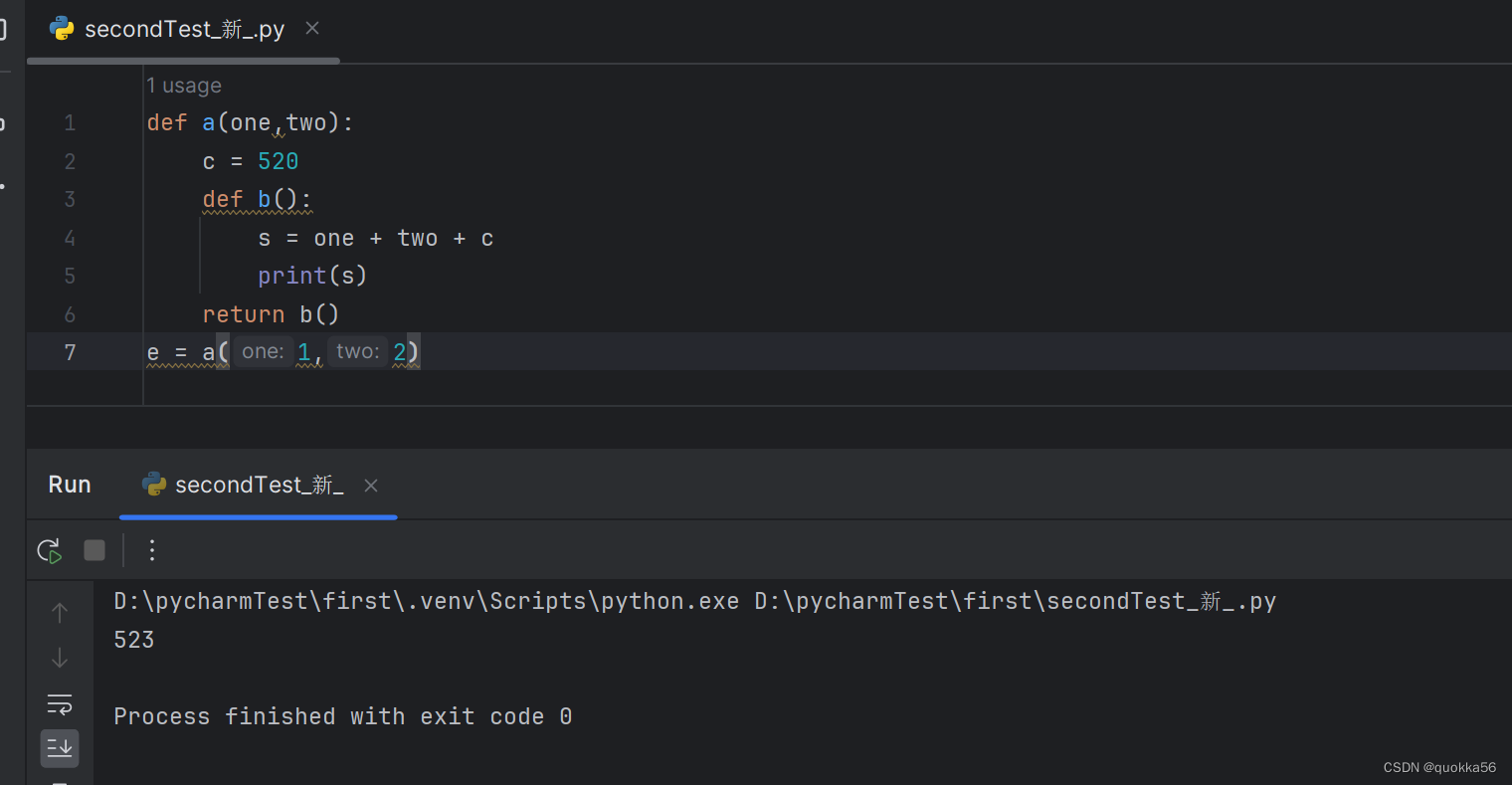Click 's = one + two + c' line

(376, 239)
